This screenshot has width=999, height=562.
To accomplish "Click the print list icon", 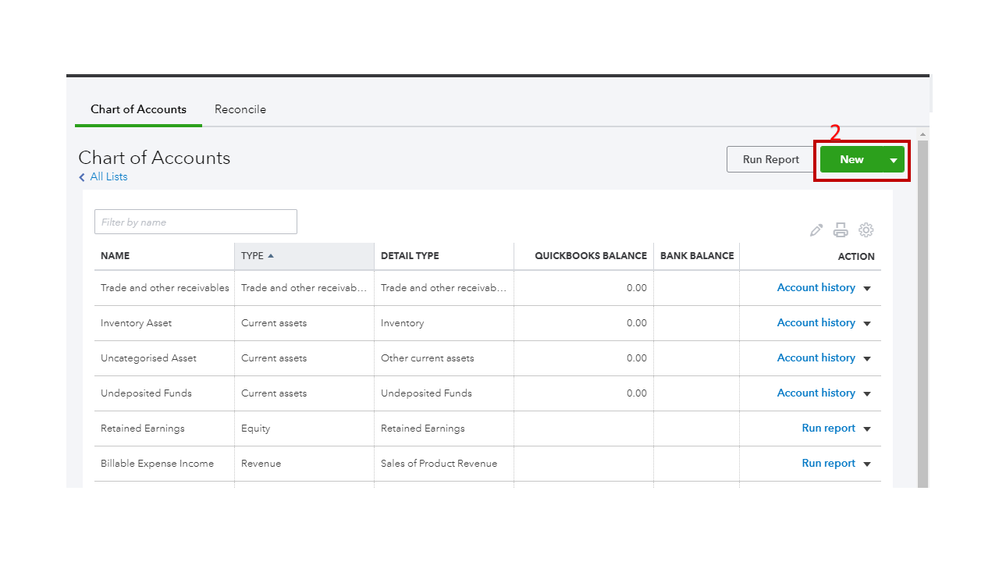I will 841,230.
